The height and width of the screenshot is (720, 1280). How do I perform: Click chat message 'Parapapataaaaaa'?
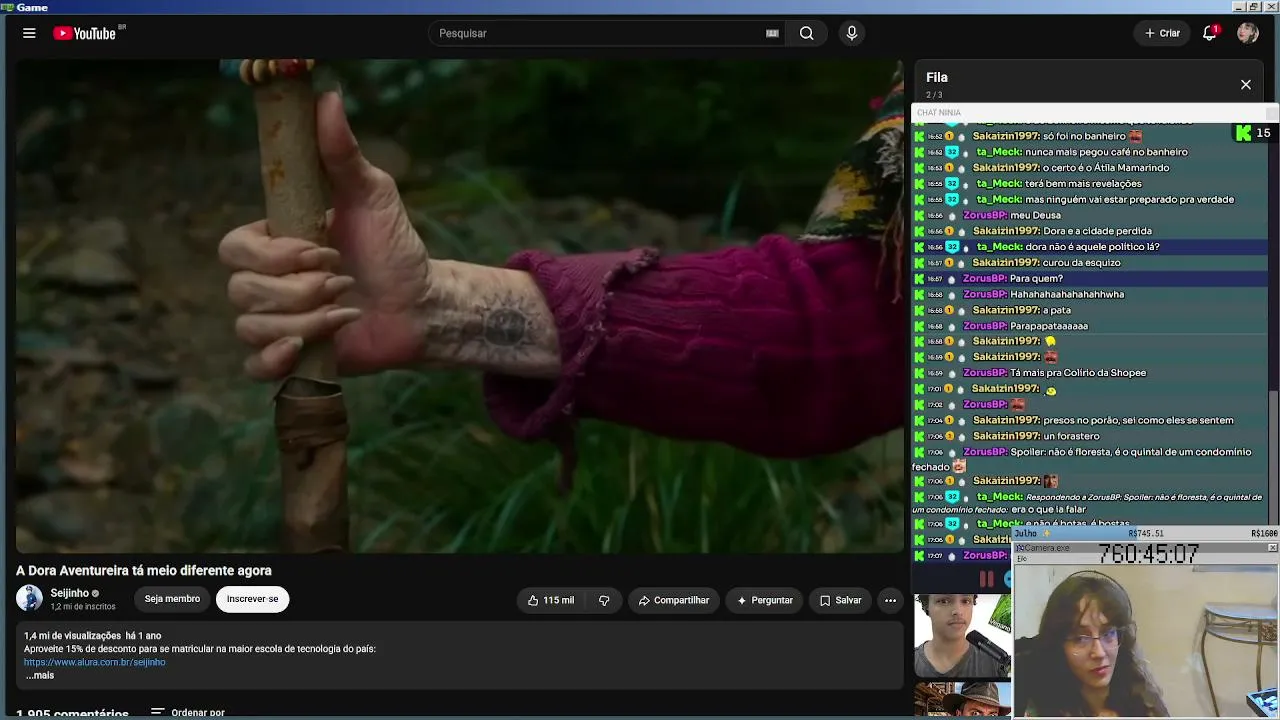pos(1049,326)
